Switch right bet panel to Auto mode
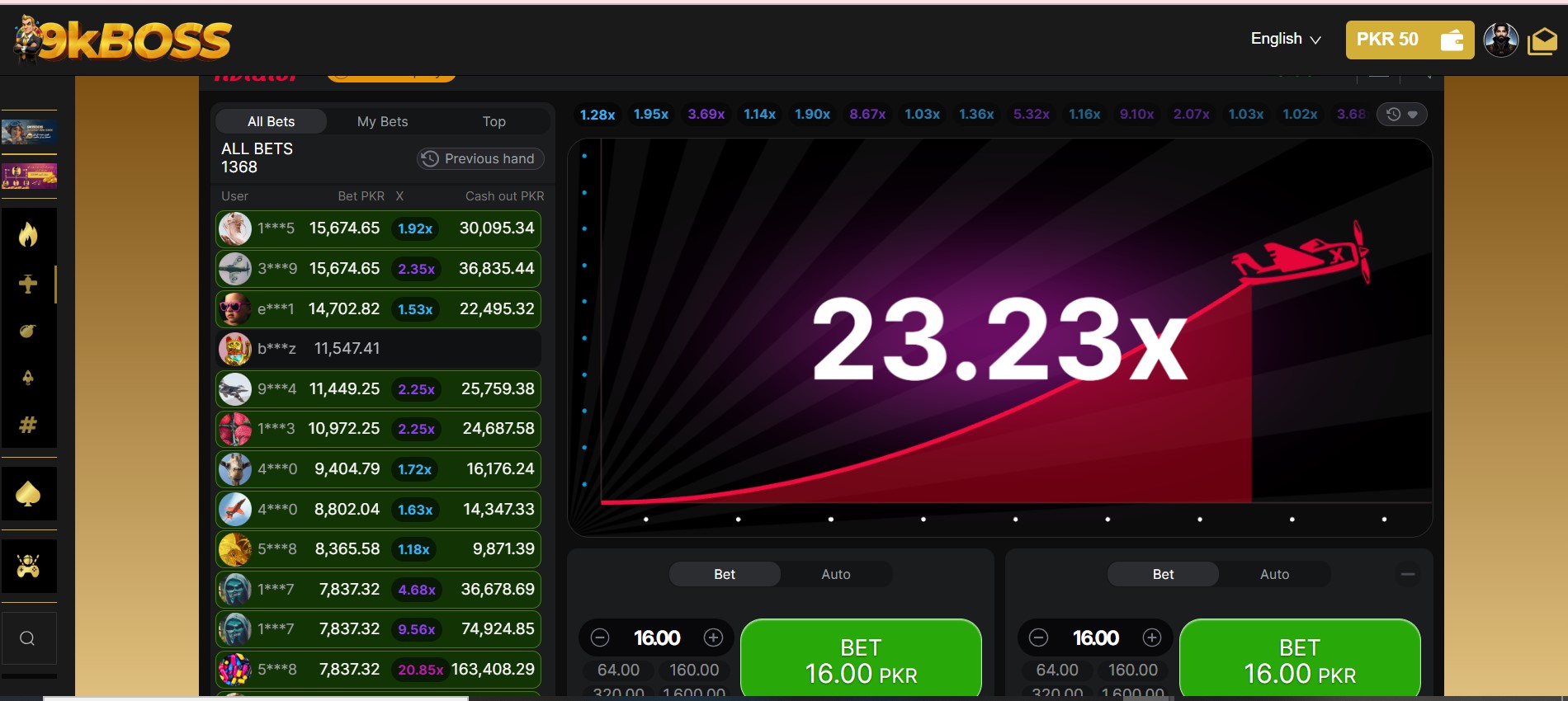Viewport: 1568px width, 701px height. click(1273, 574)
